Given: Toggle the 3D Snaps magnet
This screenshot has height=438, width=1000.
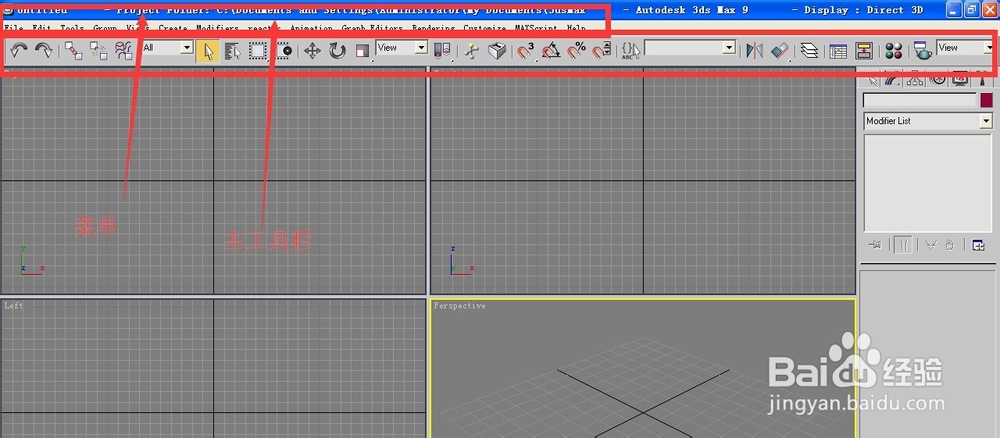Looking at the screenshot, I should pos(526,51).
